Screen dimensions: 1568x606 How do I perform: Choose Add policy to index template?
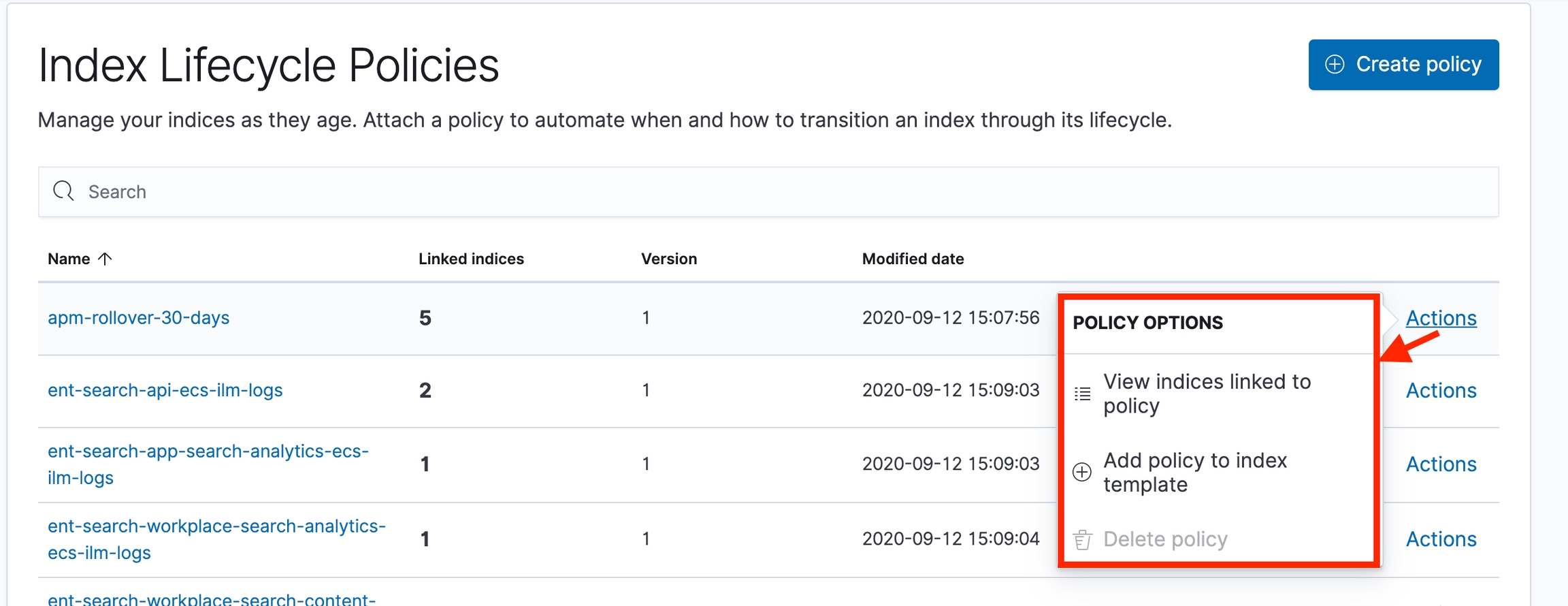1195,472
